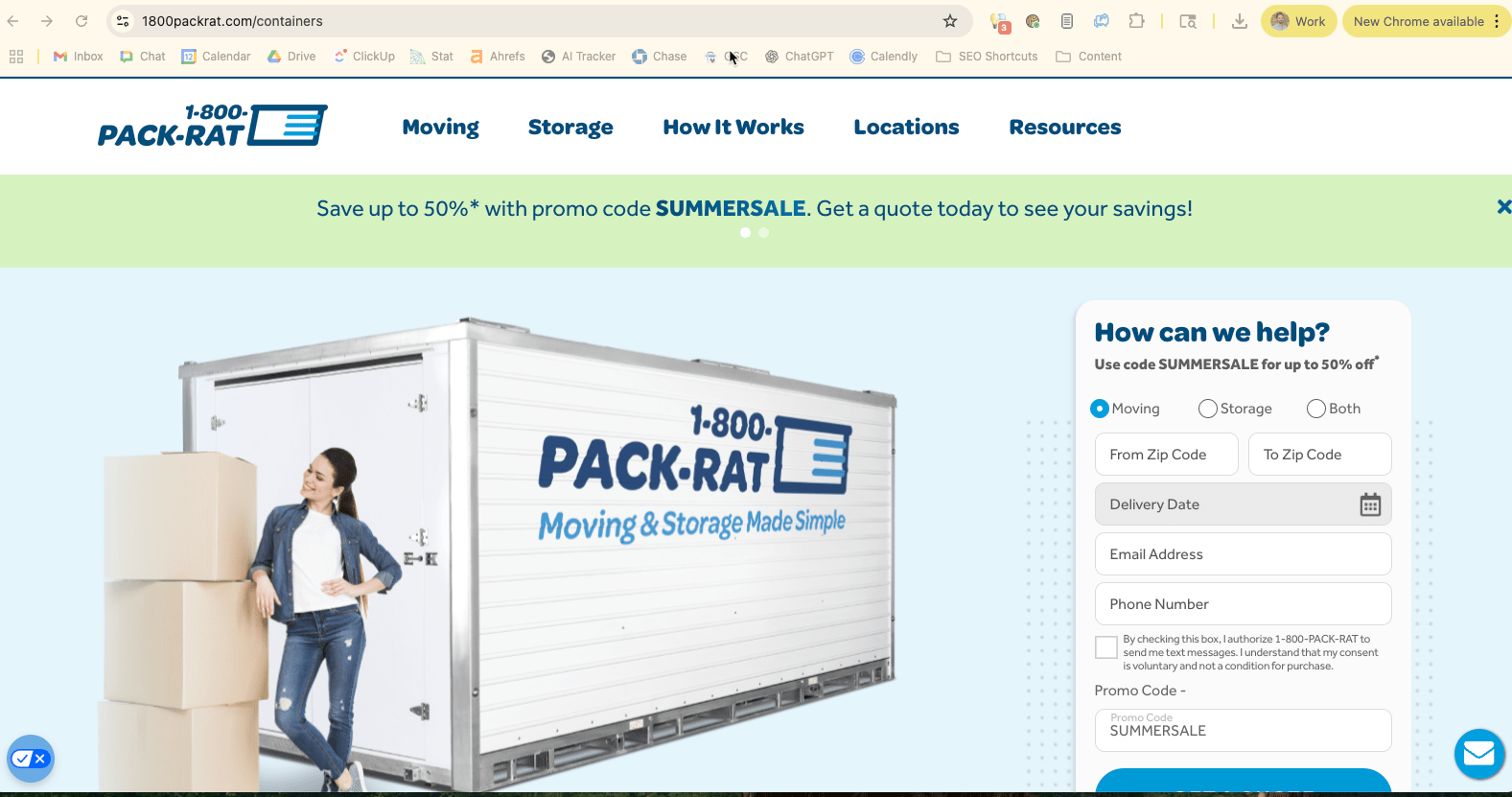Expand the SEO Shortcuts bookmark folder

[x=988, y=57]
